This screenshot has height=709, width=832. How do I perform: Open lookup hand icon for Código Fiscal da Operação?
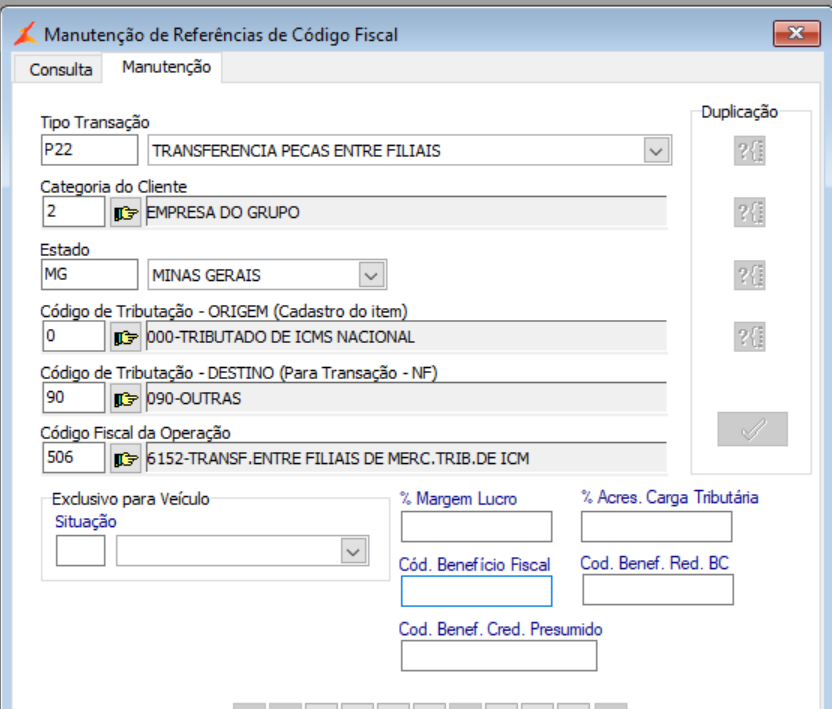(126, 459)
